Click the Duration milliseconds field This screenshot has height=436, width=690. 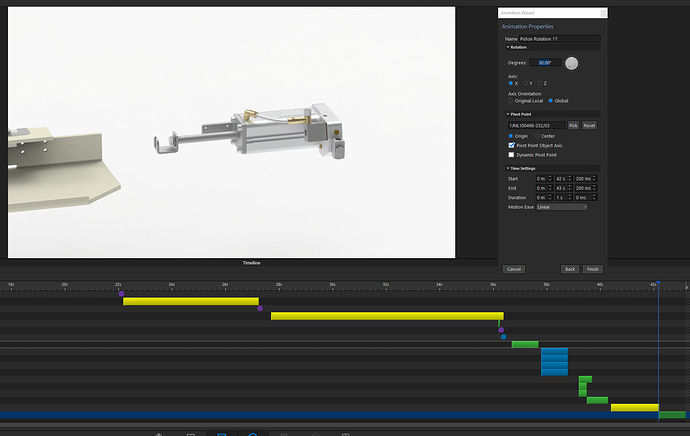click(586, 198)
